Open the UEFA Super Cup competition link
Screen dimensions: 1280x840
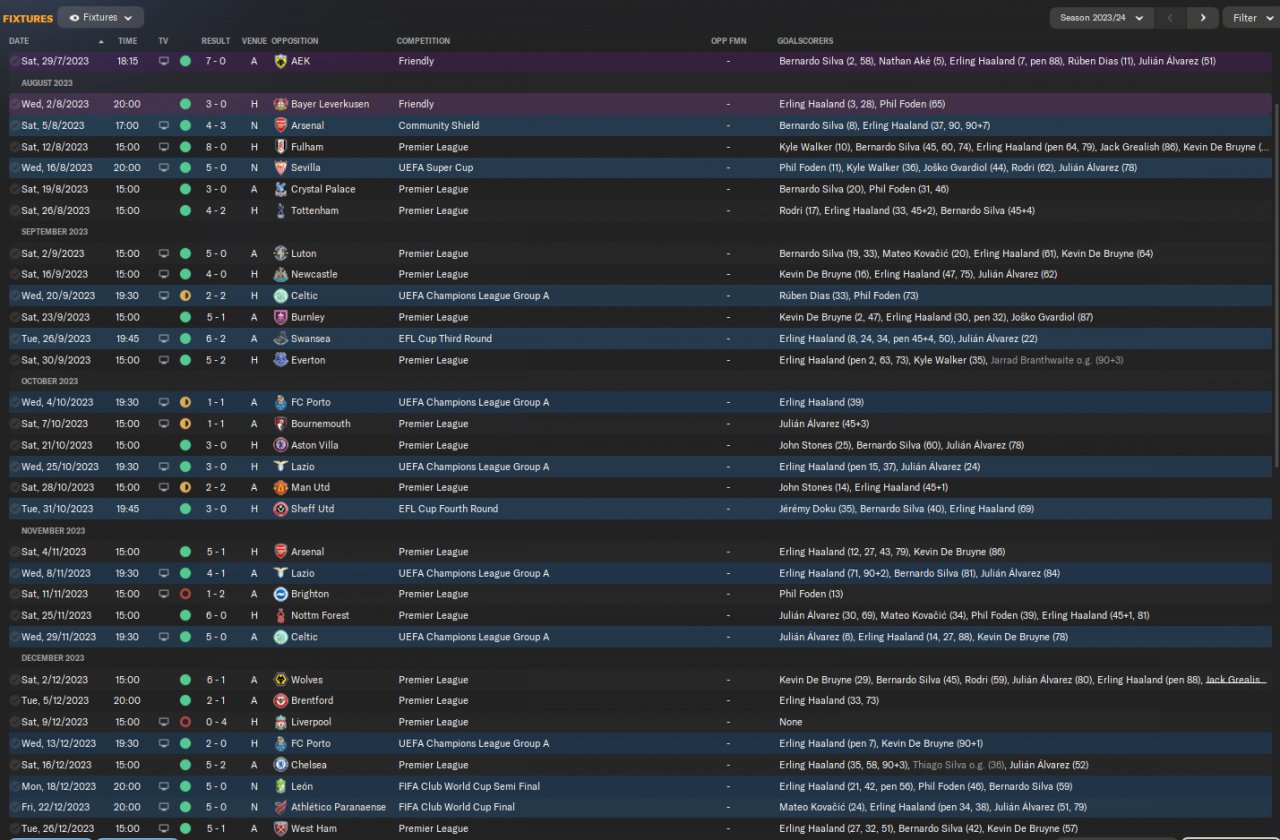(x=436, y=168)
